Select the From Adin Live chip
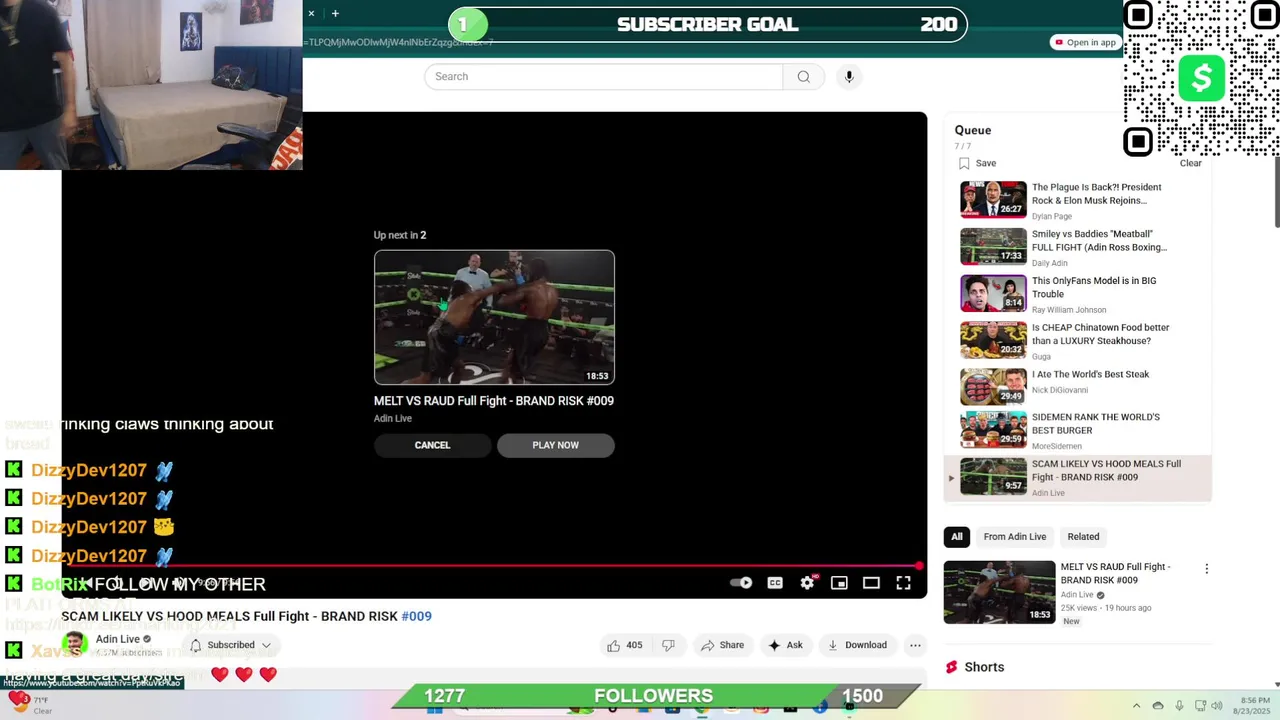Image resolution: width=1280 pixels, height=720 pixels. pyautogui.click(x=1015, y=537)
